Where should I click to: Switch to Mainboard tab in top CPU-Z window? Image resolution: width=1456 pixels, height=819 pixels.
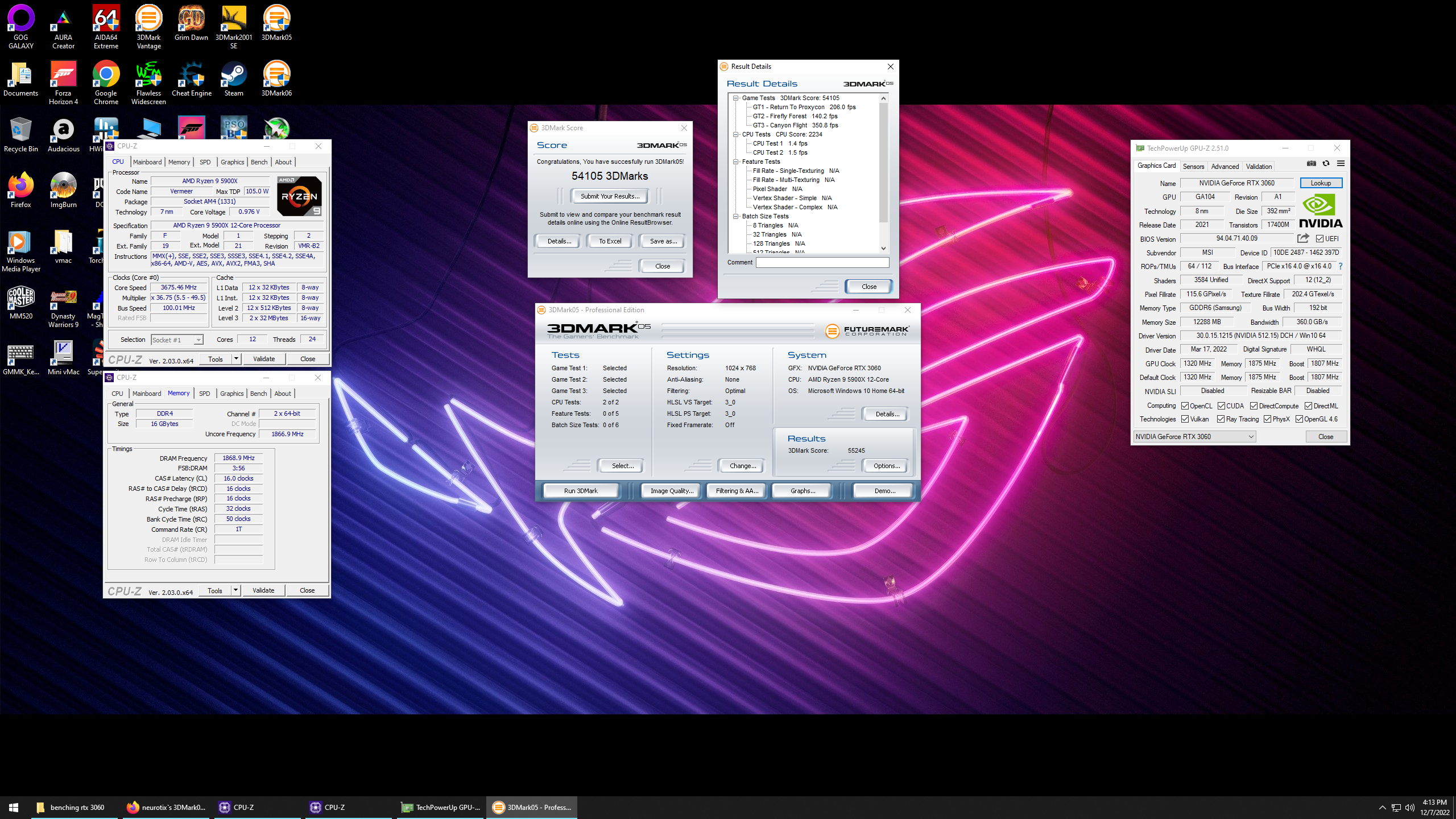click(x=147, y=162)
